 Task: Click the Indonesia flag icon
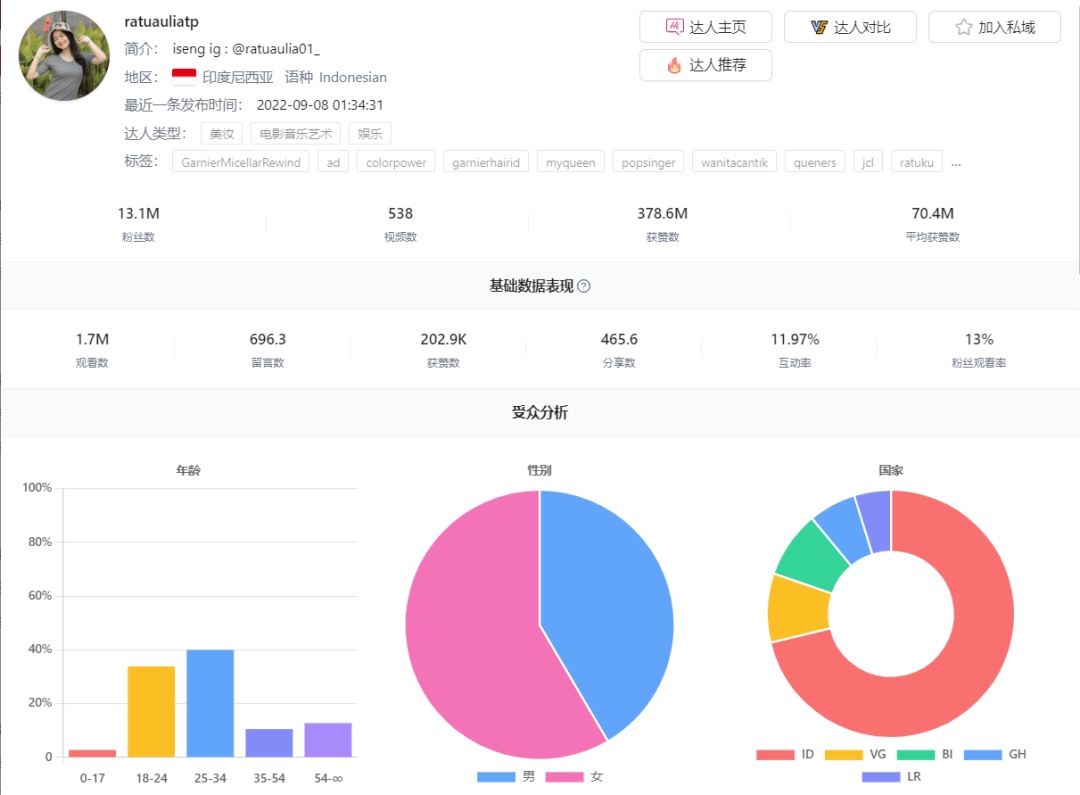[x=184, y=76]
